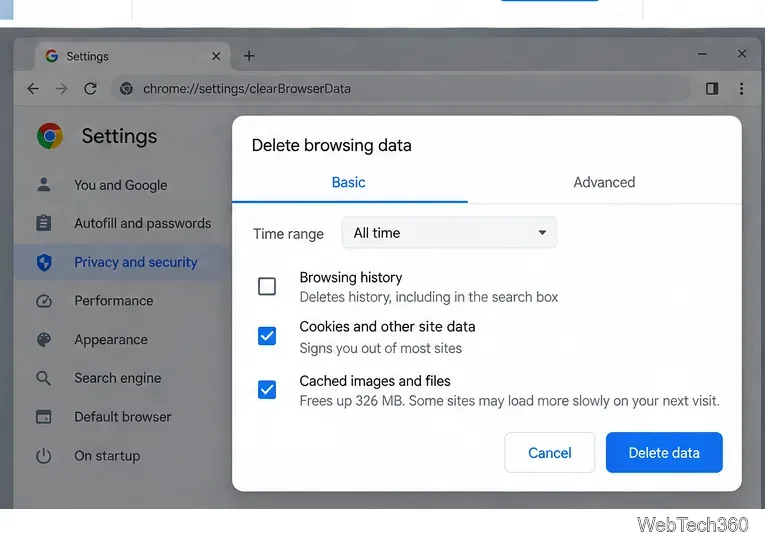Click the gauge icon for Performance

(44, 301)
